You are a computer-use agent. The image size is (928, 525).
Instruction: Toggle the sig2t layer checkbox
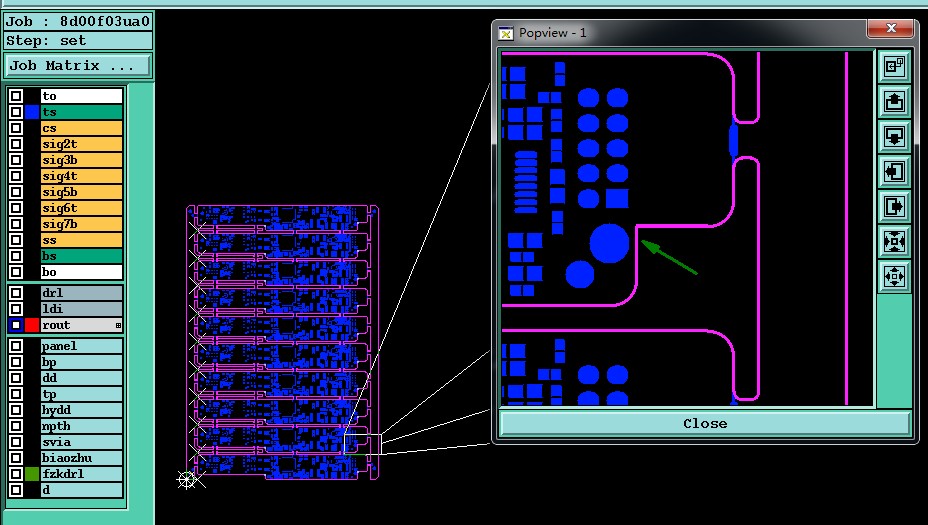(x=16, y=144)
